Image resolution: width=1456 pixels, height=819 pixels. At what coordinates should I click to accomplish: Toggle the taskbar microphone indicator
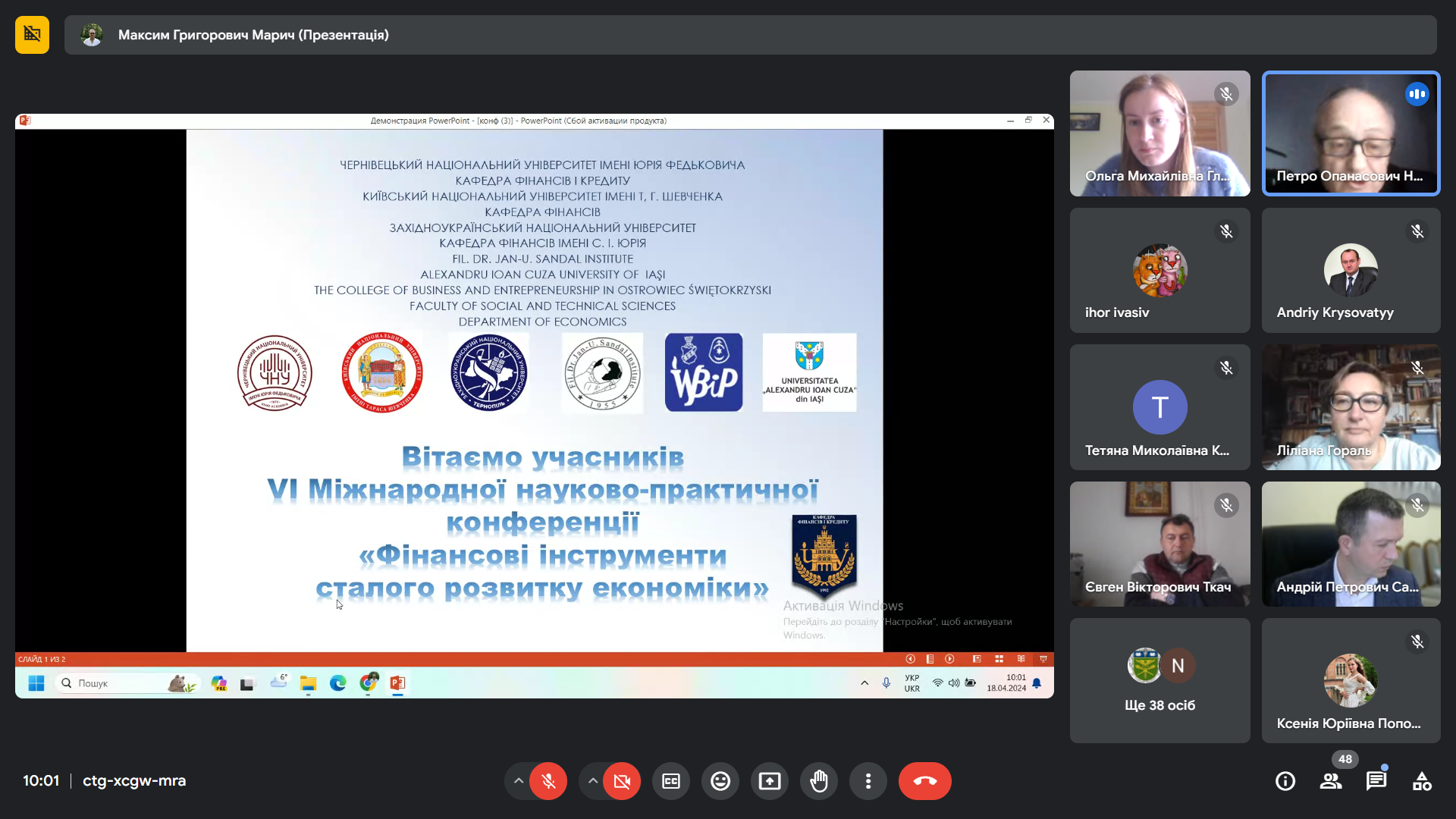point(885,683)
